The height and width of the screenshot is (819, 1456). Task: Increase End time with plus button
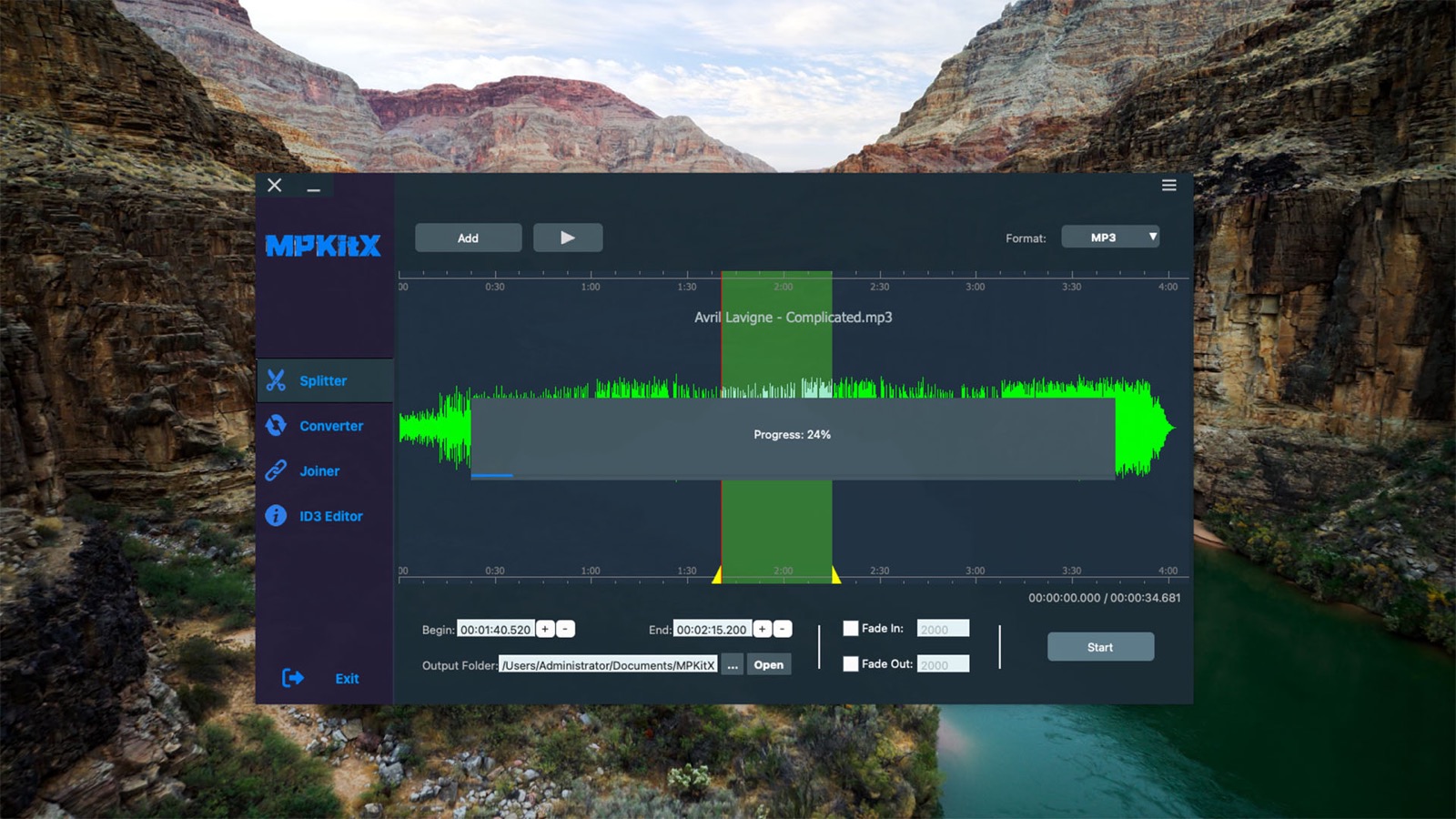pyautogui.click(x=763, y=629)
